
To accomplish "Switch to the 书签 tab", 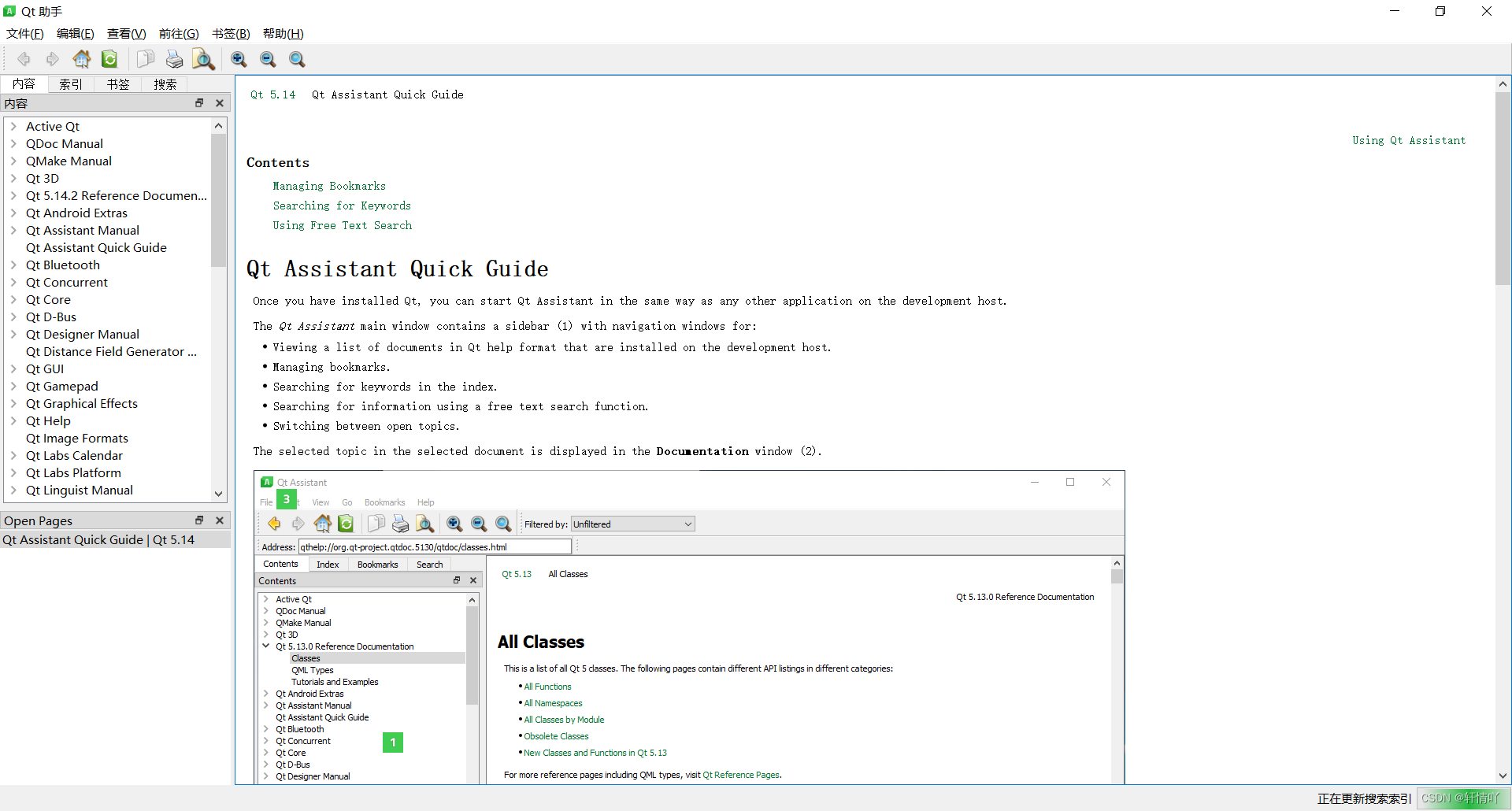I will click(118, 84).
